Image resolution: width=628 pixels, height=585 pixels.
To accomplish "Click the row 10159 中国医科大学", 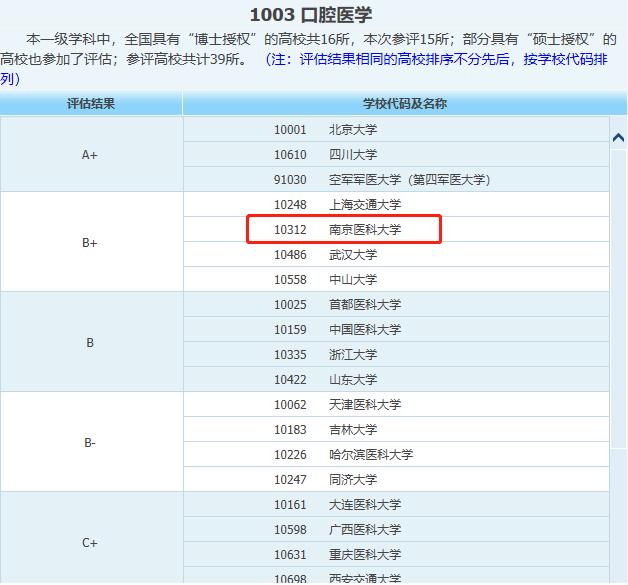I will click(x=396, y=329).
